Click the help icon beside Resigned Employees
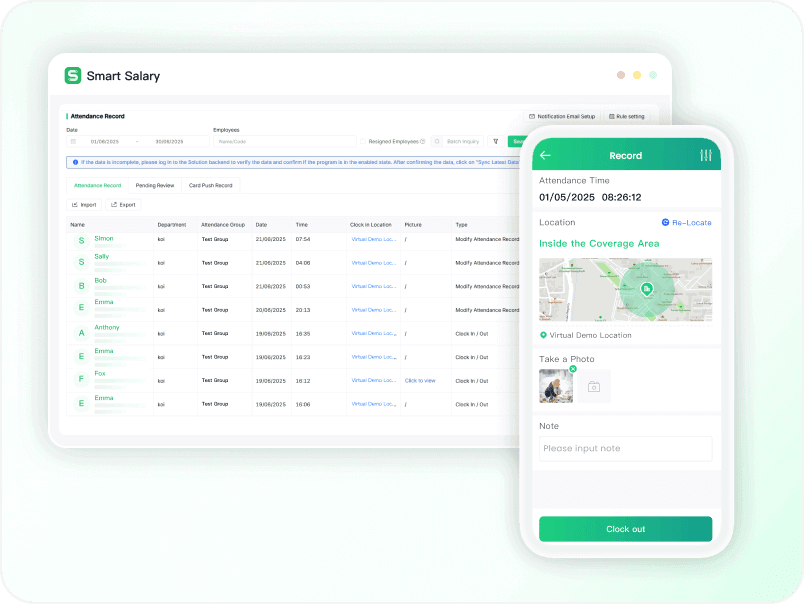Image resolution: width=804 pixels, height=604 pixels. [423, 142]
